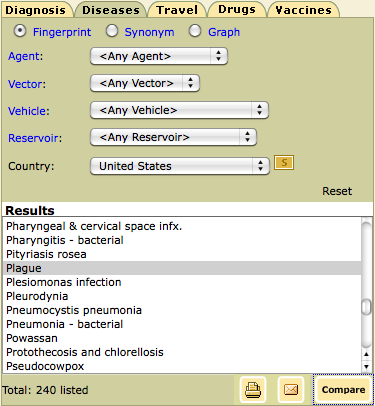The width and height of the screenshot is (375, 406).
Task: Click the scrollbar down arrow in results
Action: (x=366, y=367)
